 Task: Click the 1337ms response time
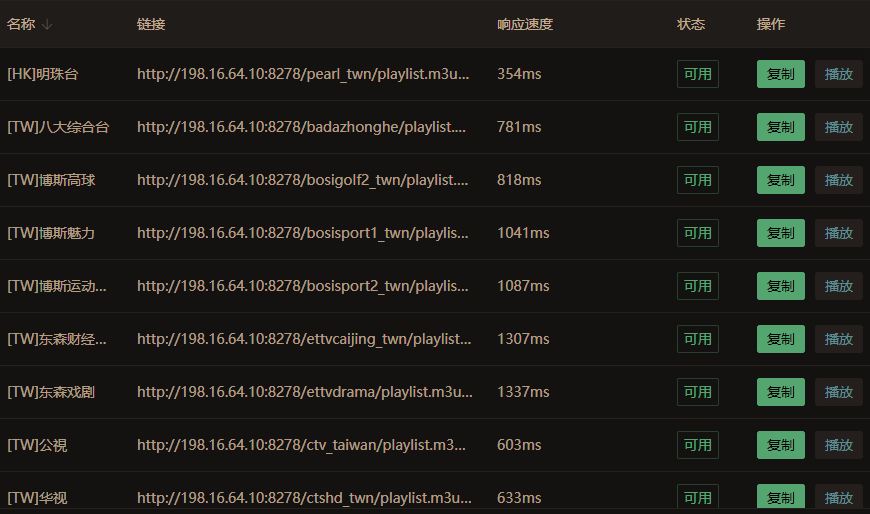coord(523,392)
